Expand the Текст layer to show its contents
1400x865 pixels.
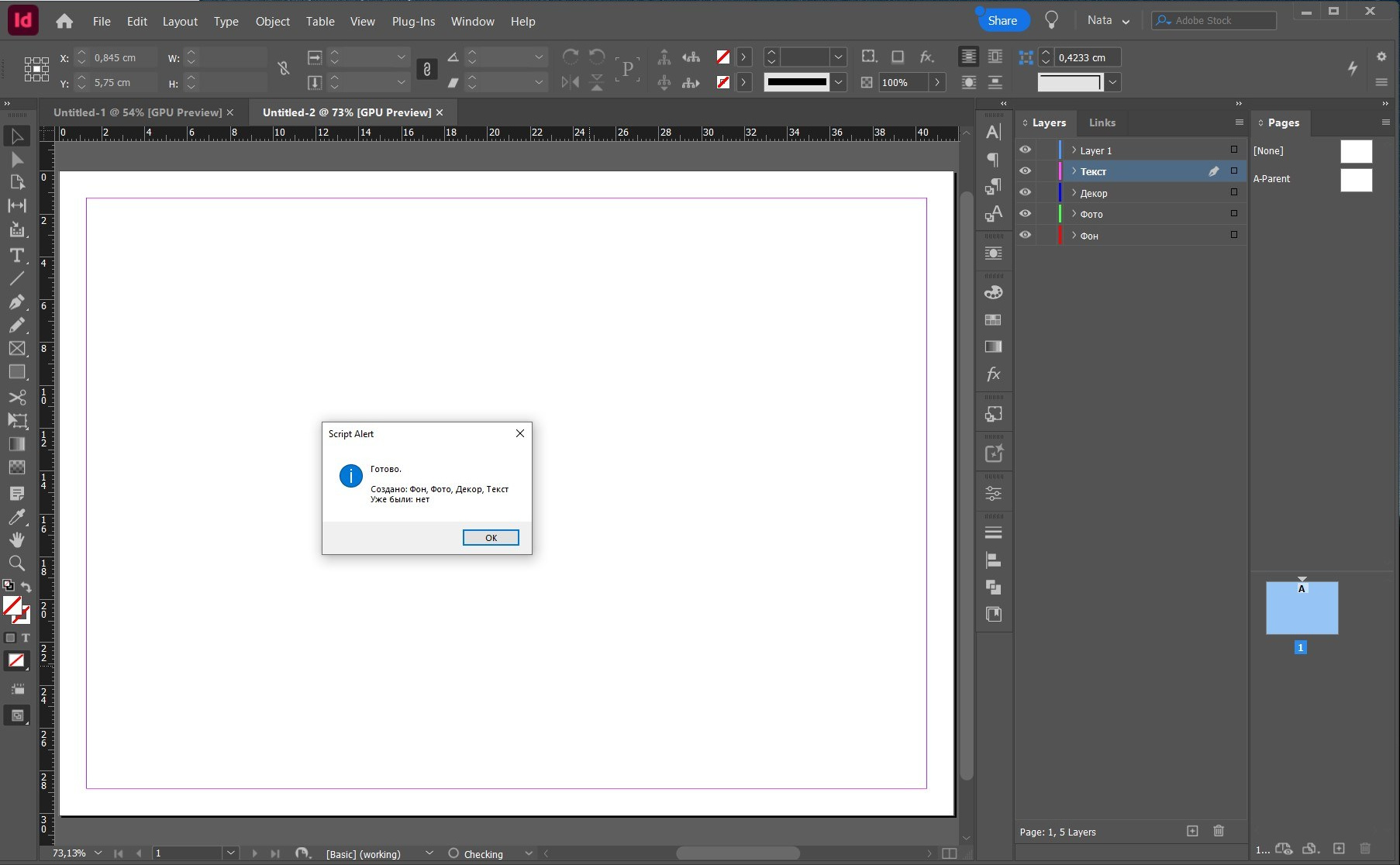click(1074, 171)
